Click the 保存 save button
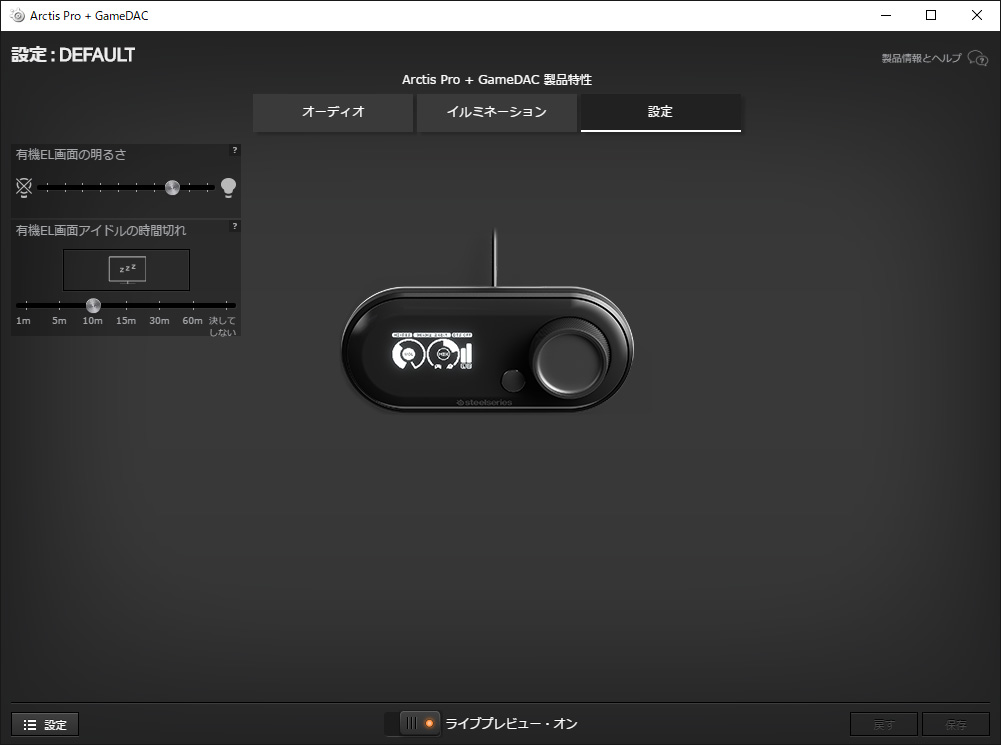Viewport: 1001px width, 745px height. [956, 725]
